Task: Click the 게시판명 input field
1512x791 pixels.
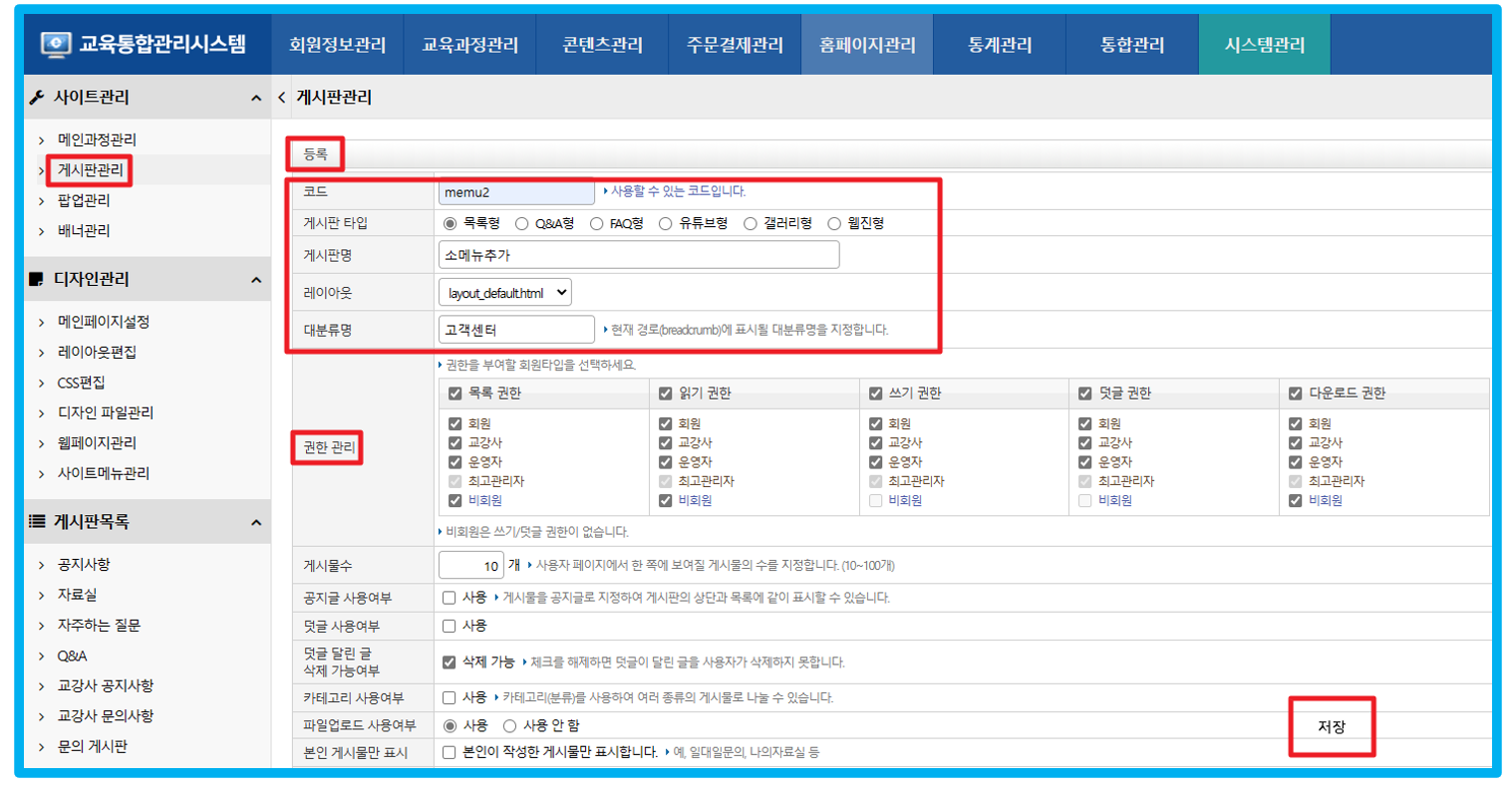Action: pos(638,255)
